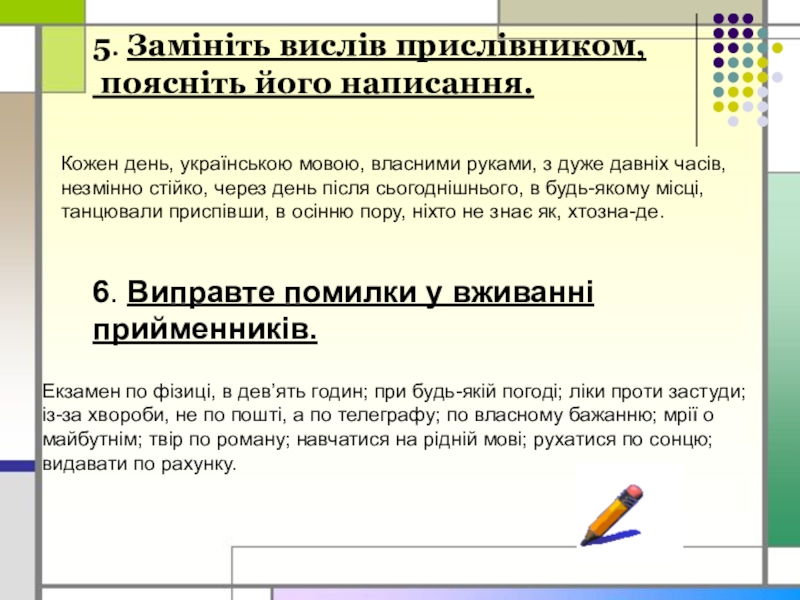Click the phrase 'хтозна-де'

pyautogui.click(x=613, y=212)
